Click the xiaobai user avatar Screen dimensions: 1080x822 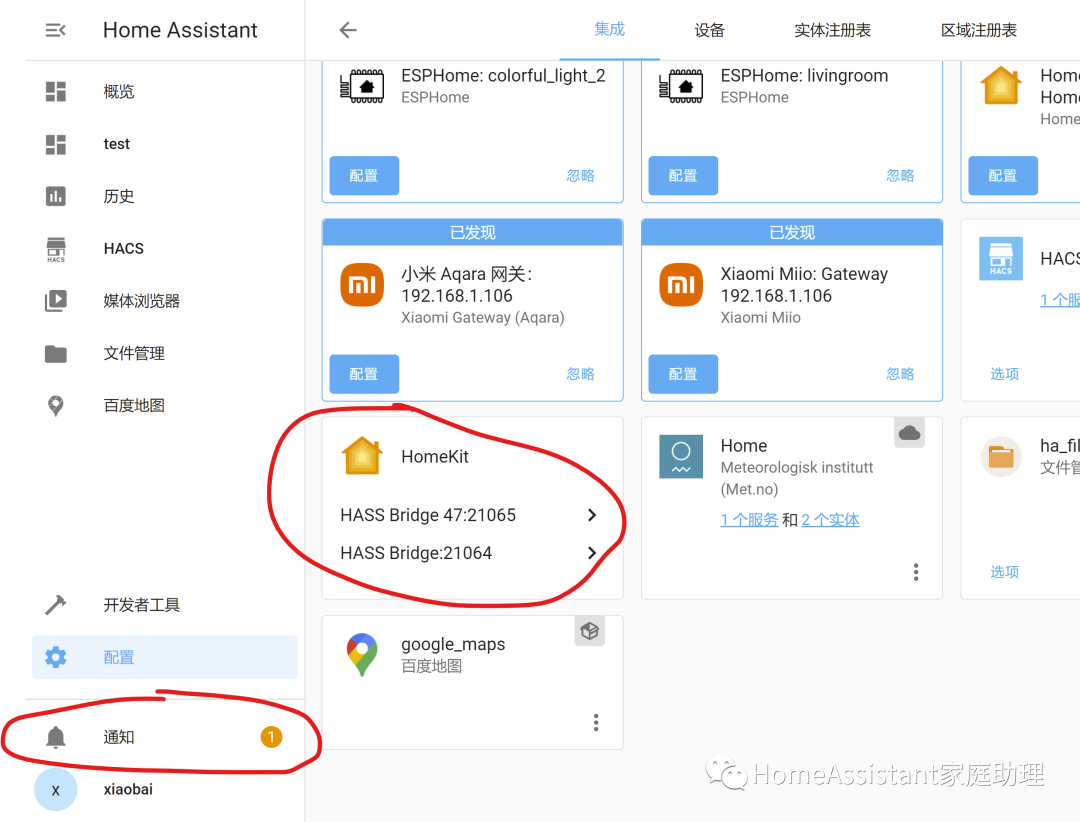point(55,789)
